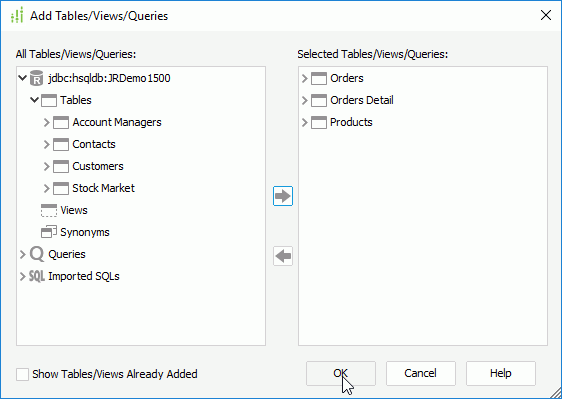Viewport: 562px width, 399px height.
Task: Select Orders Detail text in selected list
Action: (362, 100)
